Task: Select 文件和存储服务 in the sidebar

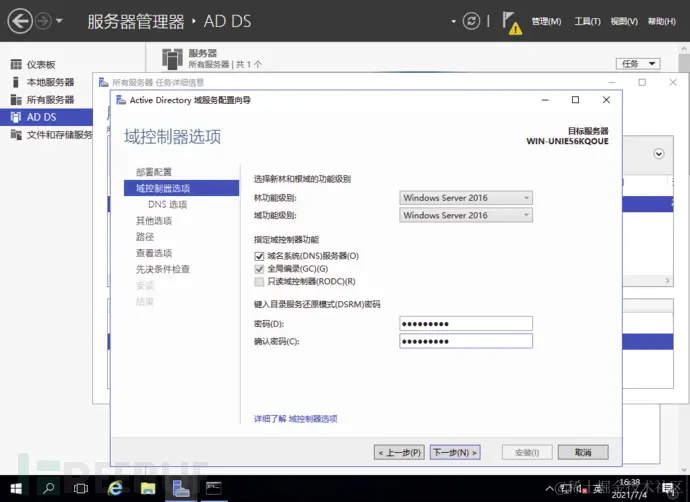Action: [x=59, y=135]
